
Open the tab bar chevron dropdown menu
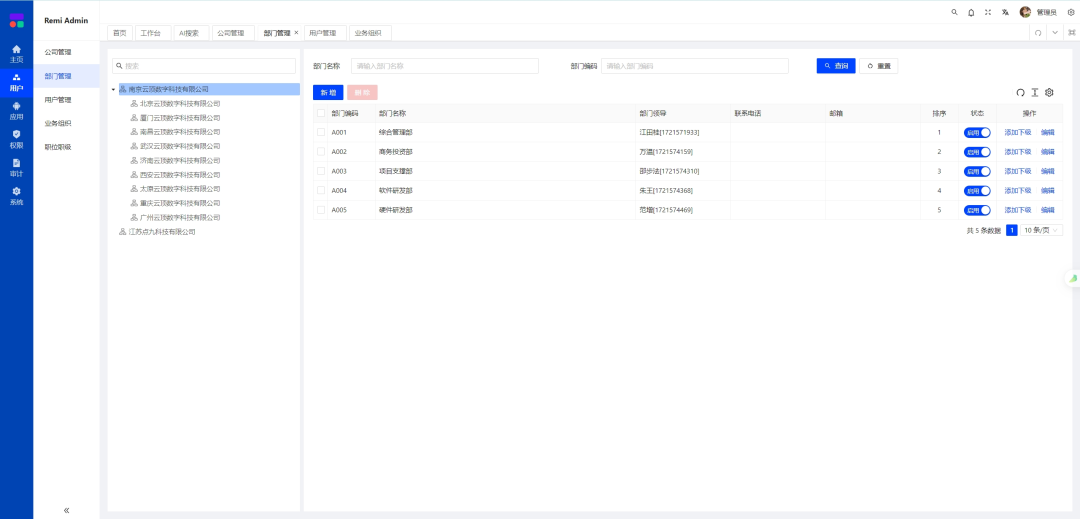click(x=1054, y=33)
